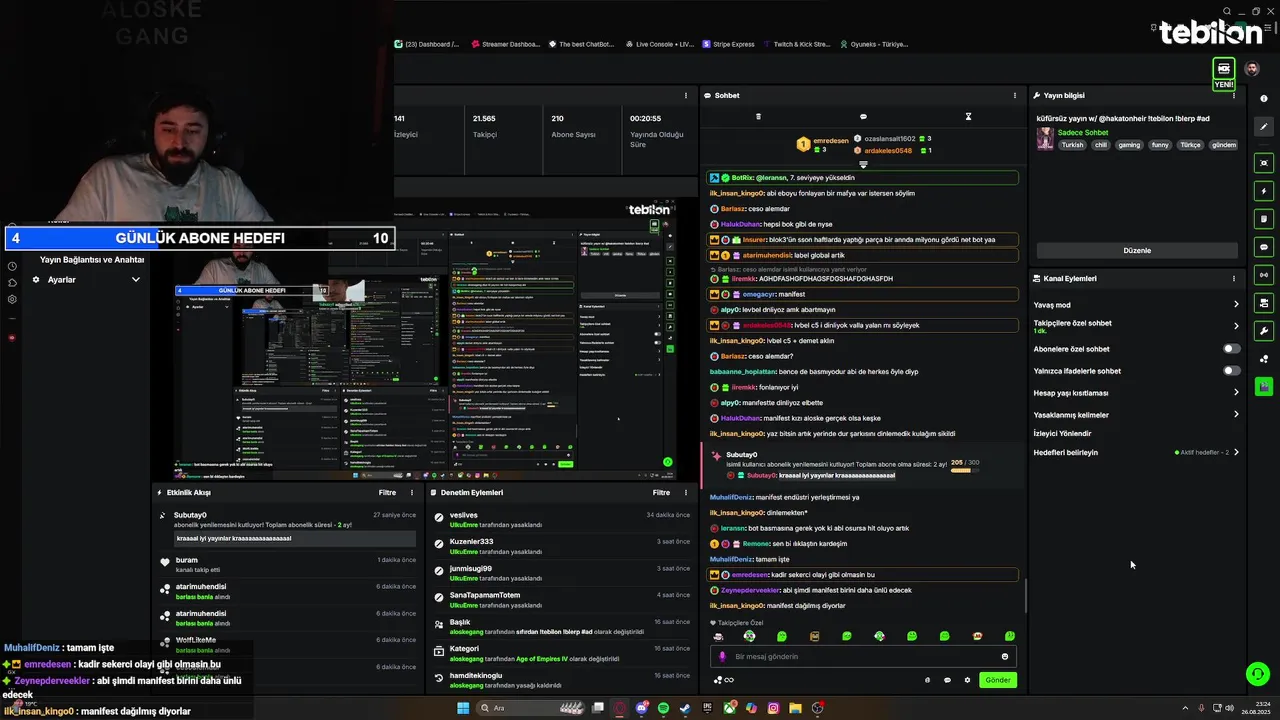The width and height of the screenshot is (1280, 720).
Task: Select the clapperboard sidebar icon
Action: pyautogui.click(x=1264, y=386)
